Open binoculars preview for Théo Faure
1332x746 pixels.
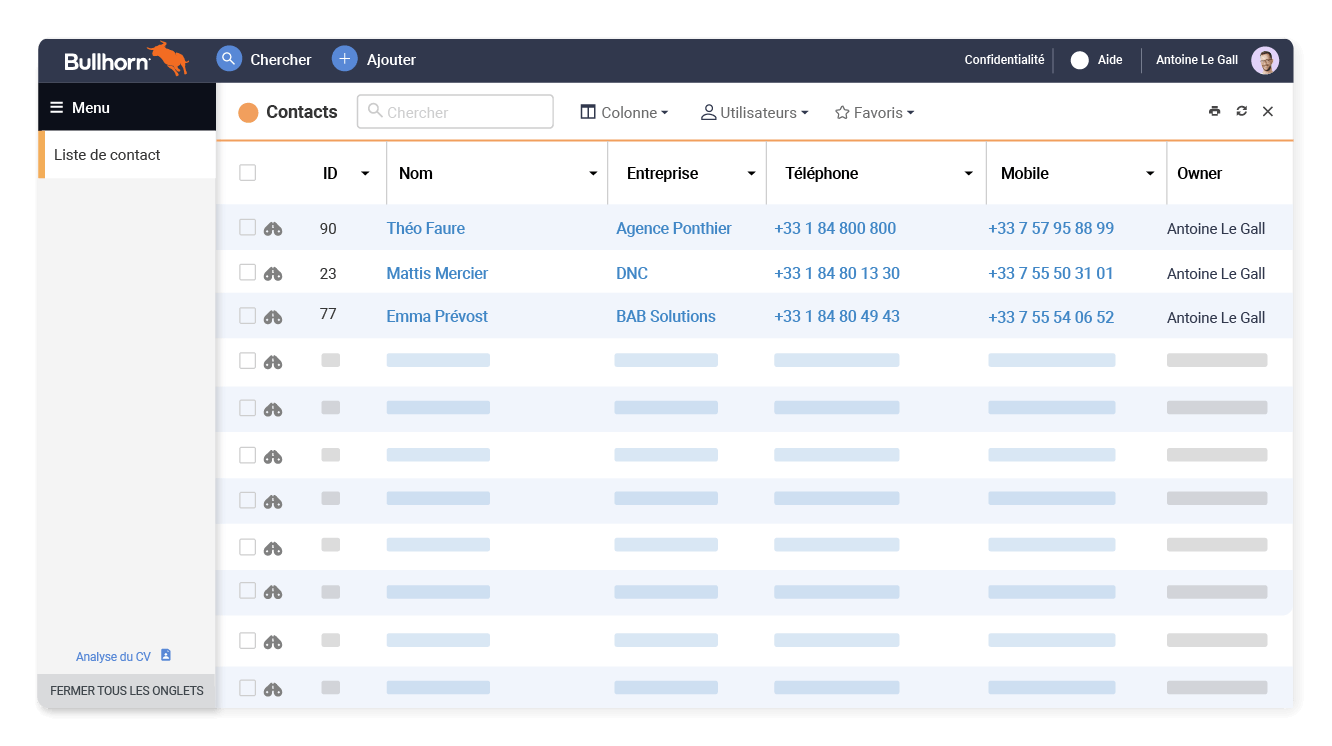(273, 229)
